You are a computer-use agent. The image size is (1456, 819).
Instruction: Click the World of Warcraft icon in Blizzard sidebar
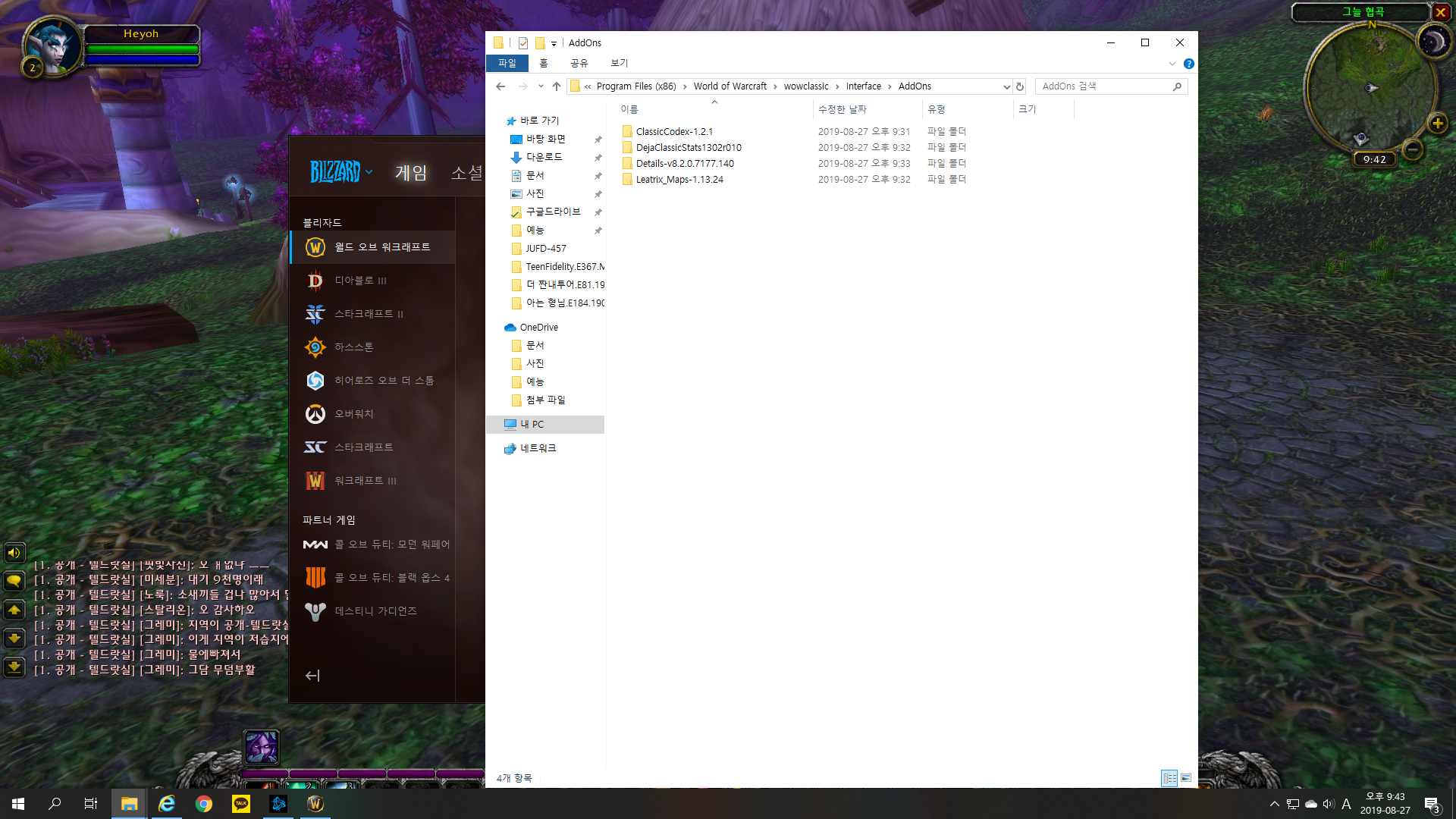(x=315, y=247)
